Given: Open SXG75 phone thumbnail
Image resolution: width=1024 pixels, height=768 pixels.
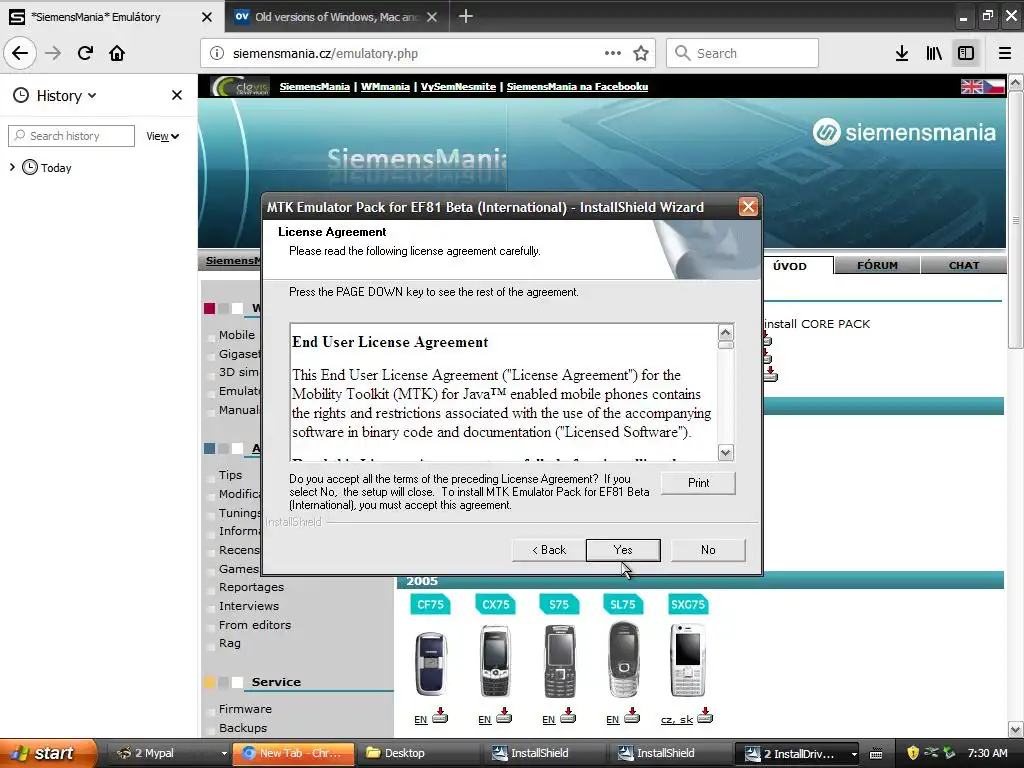Looking at the screenshot, I should coord(687,660).
